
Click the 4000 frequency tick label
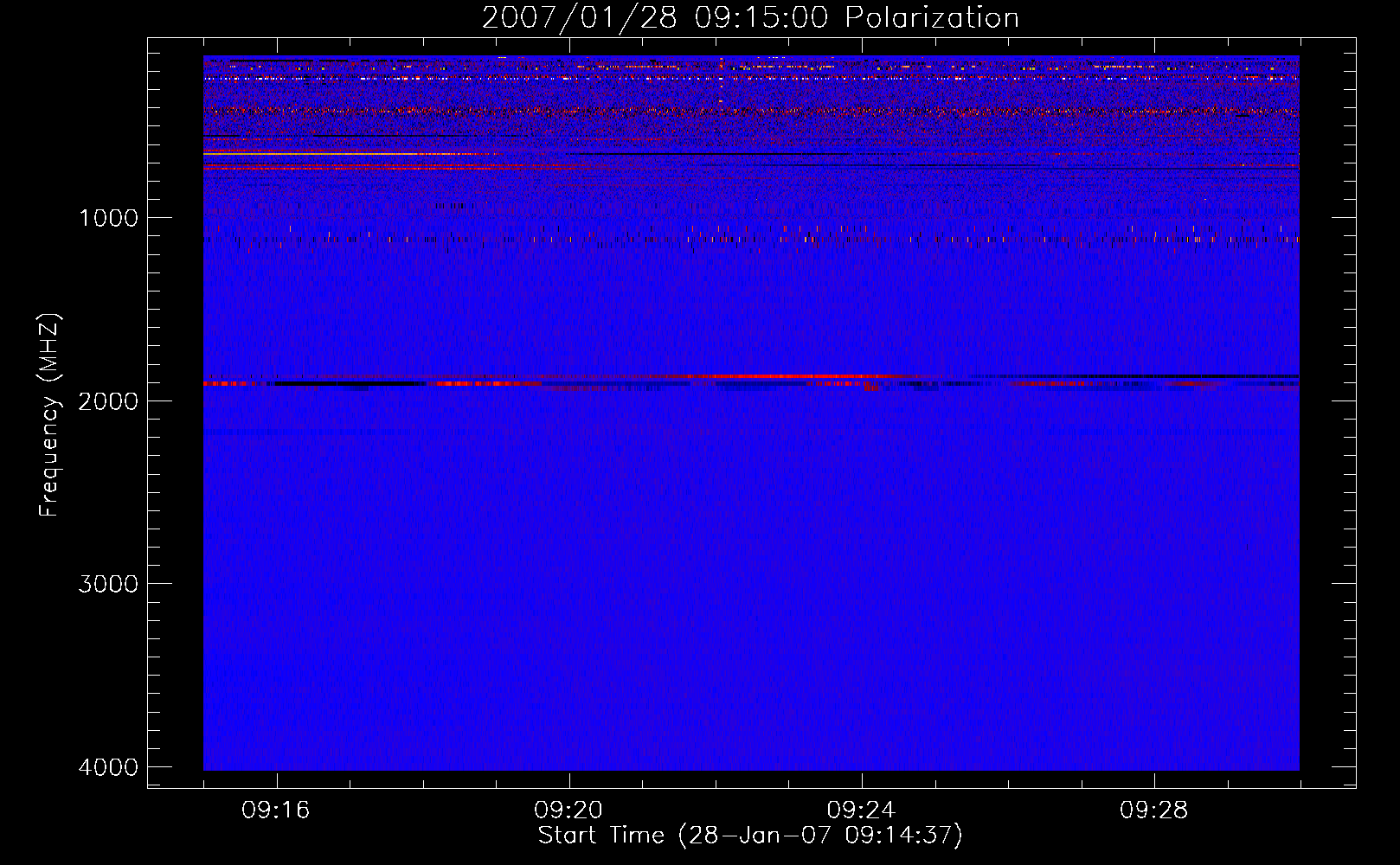[x=108, y=767]
